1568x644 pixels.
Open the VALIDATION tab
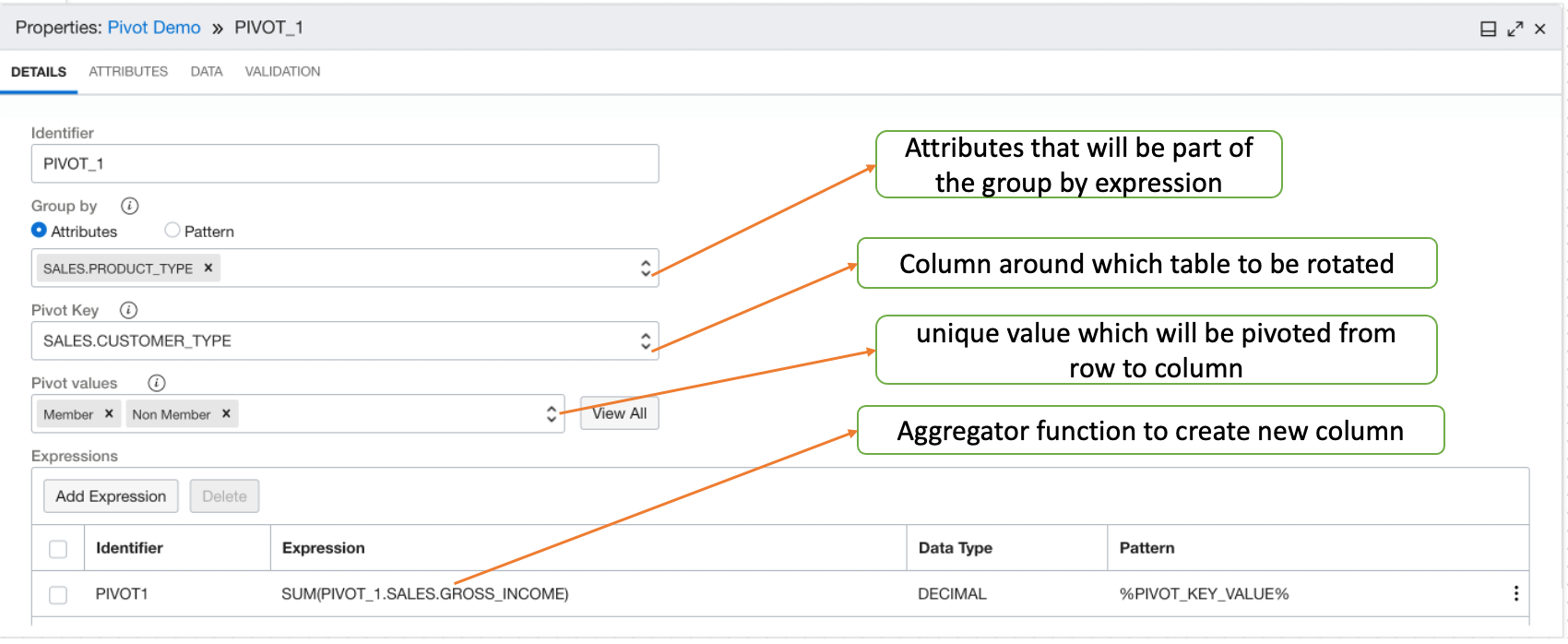pyautogui.click(x=282, y=71)
